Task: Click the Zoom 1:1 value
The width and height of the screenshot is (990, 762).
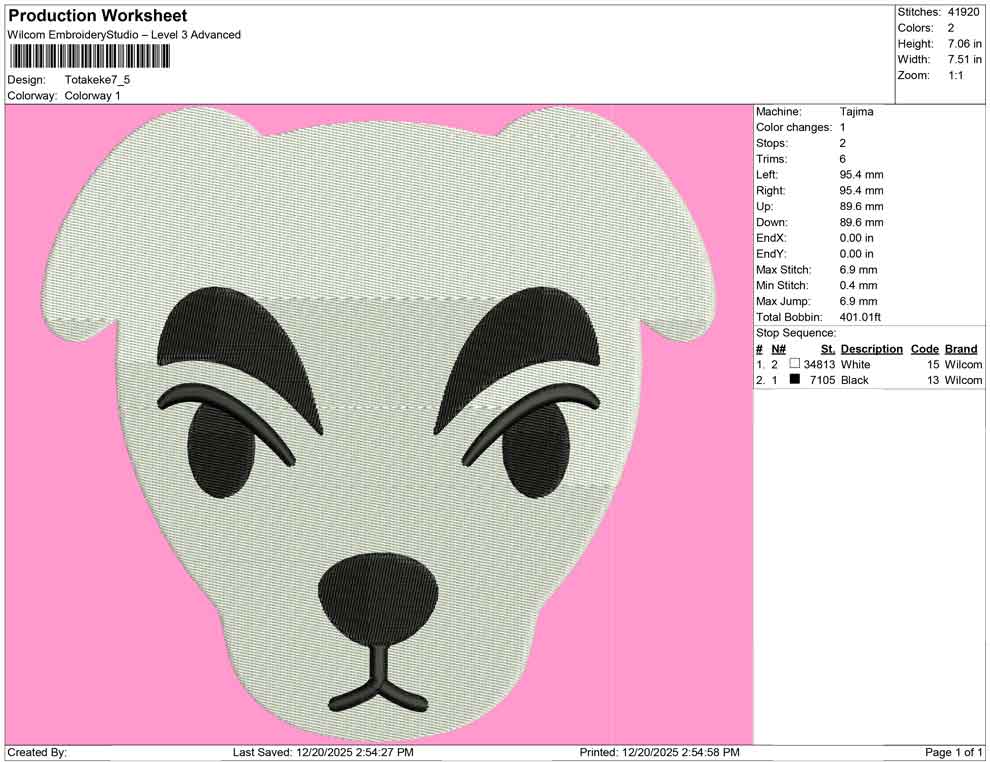Action: pos(955,76)
